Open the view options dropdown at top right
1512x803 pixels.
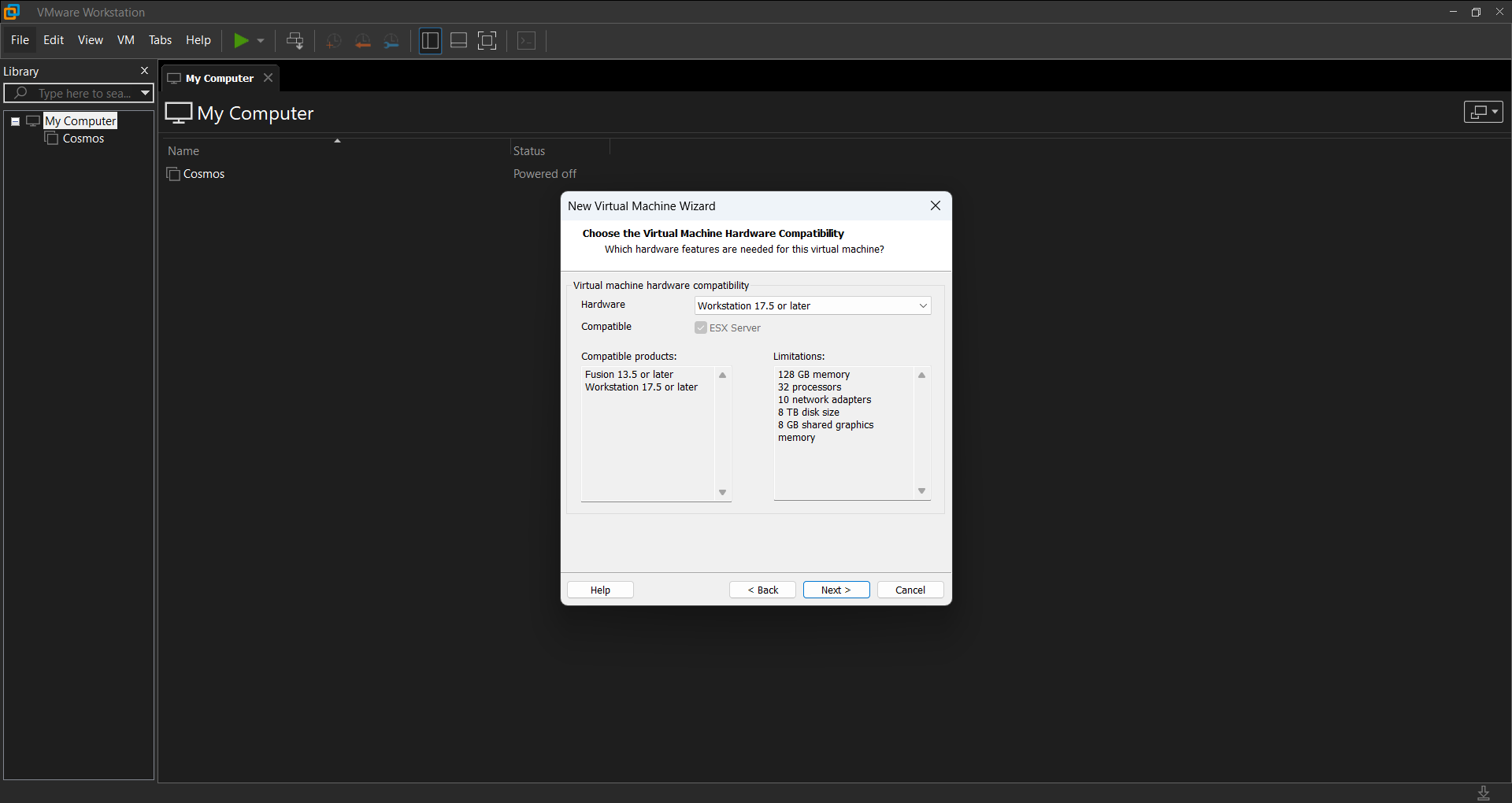click(1483, 112)
